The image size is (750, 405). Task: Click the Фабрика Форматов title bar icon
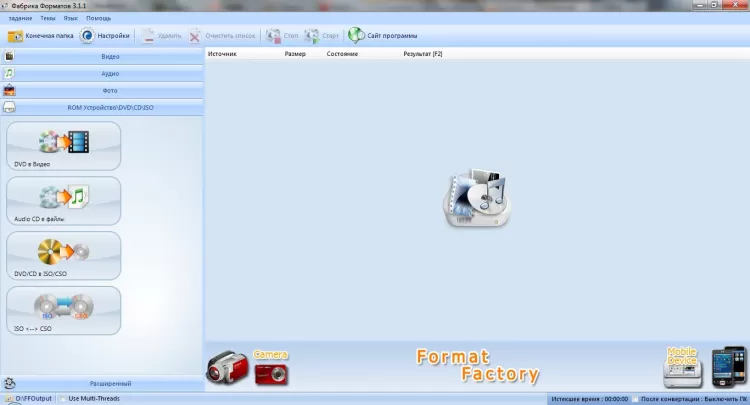pos(5,6)
